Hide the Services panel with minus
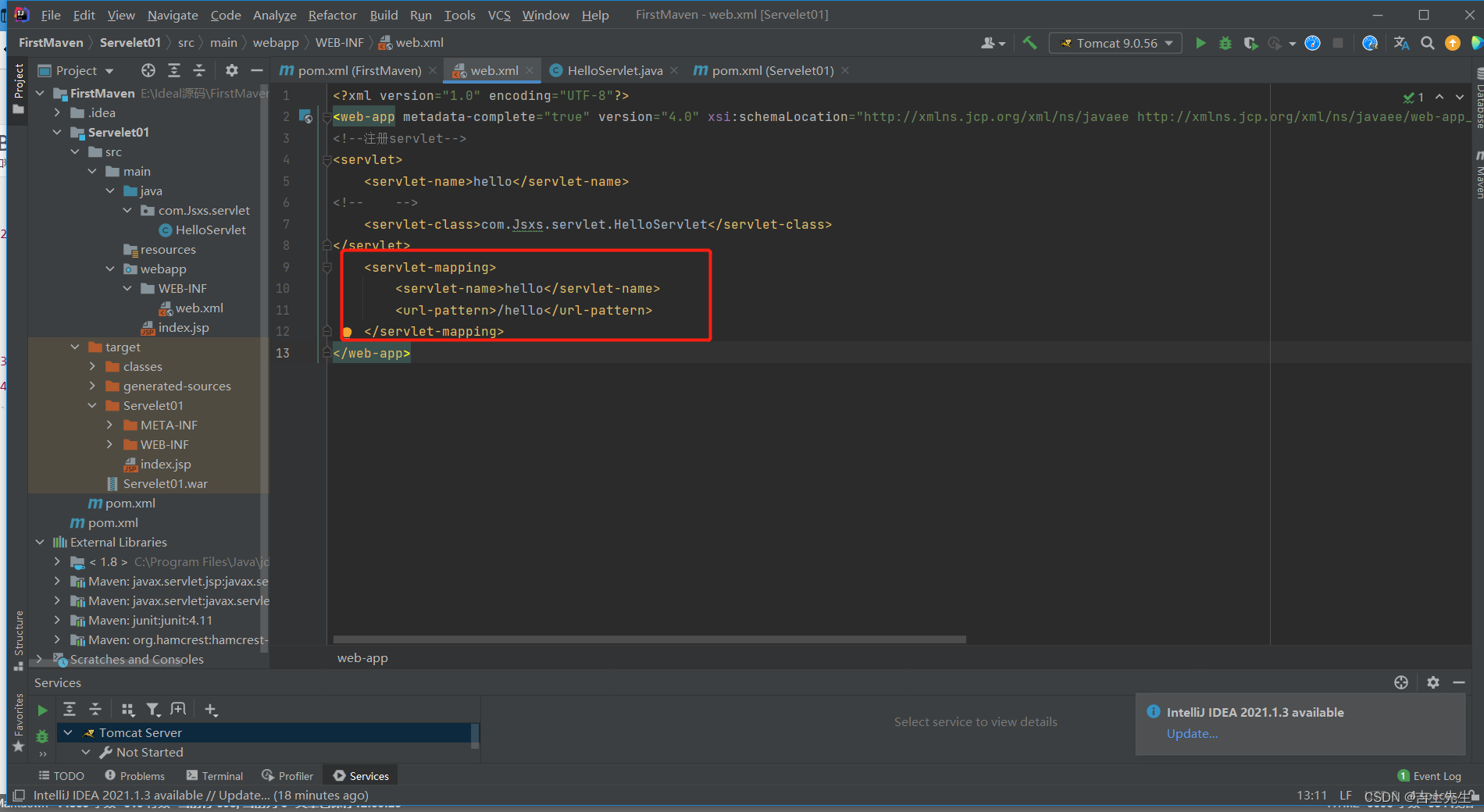 pyautogui.click(x=1458, y=682)
